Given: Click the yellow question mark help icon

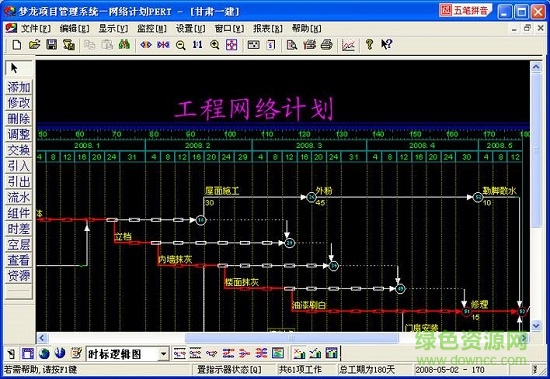Looking at the screenshot, I should (x=369, y=45).
